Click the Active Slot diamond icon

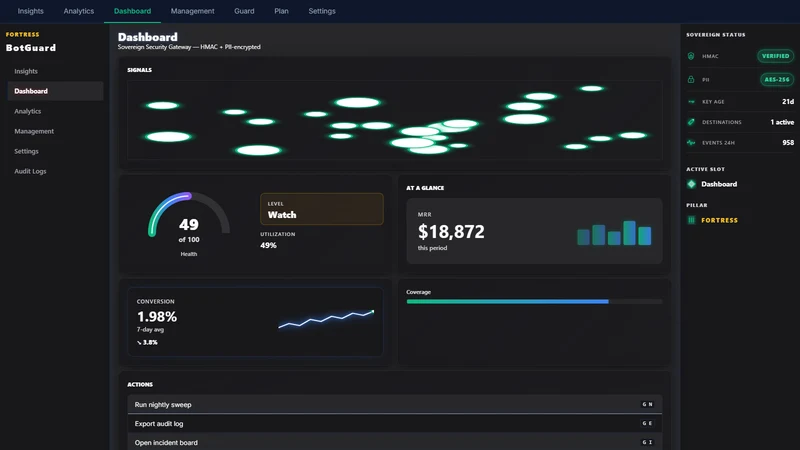pos(691,184)
